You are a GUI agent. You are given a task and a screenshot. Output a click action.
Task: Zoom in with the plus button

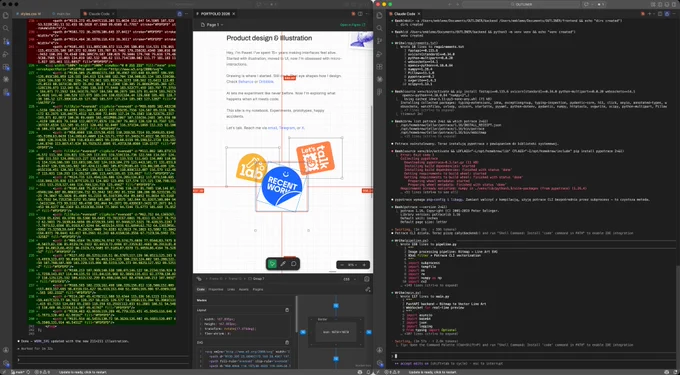(x=364, y=265)
